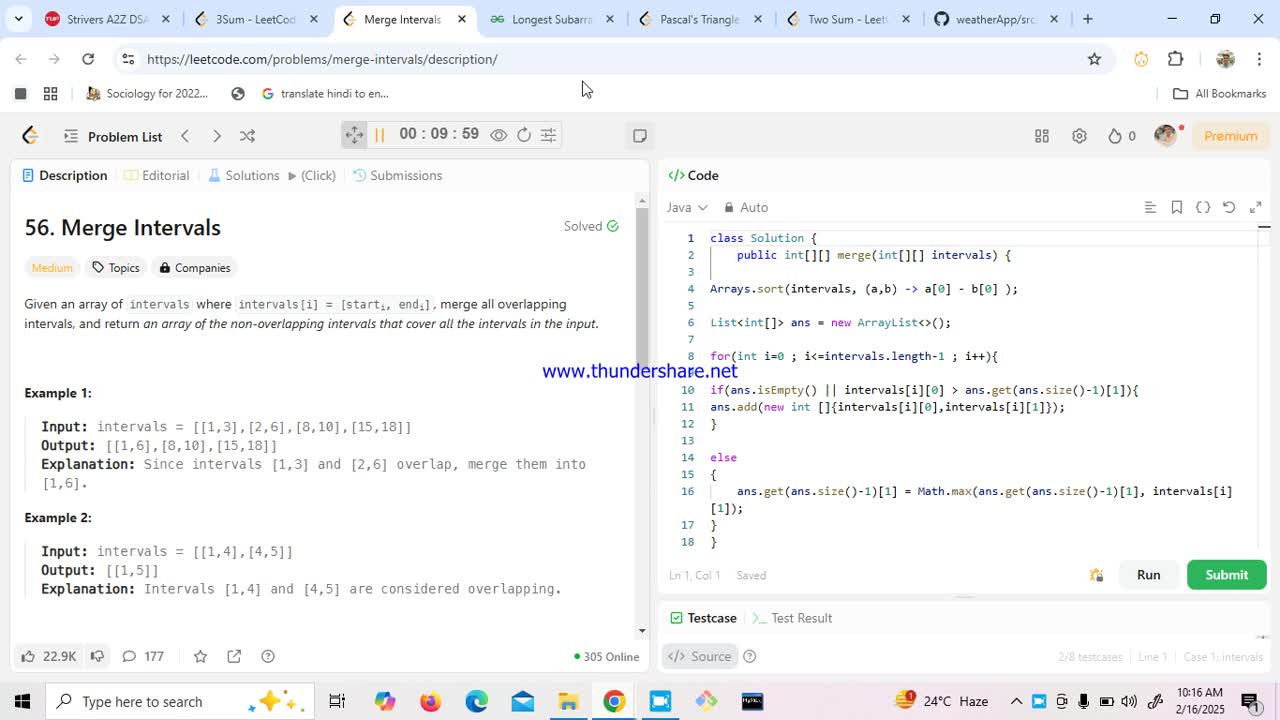1280x720 pixels.
Task: Go to previous problem arrow
Action: 185,136
